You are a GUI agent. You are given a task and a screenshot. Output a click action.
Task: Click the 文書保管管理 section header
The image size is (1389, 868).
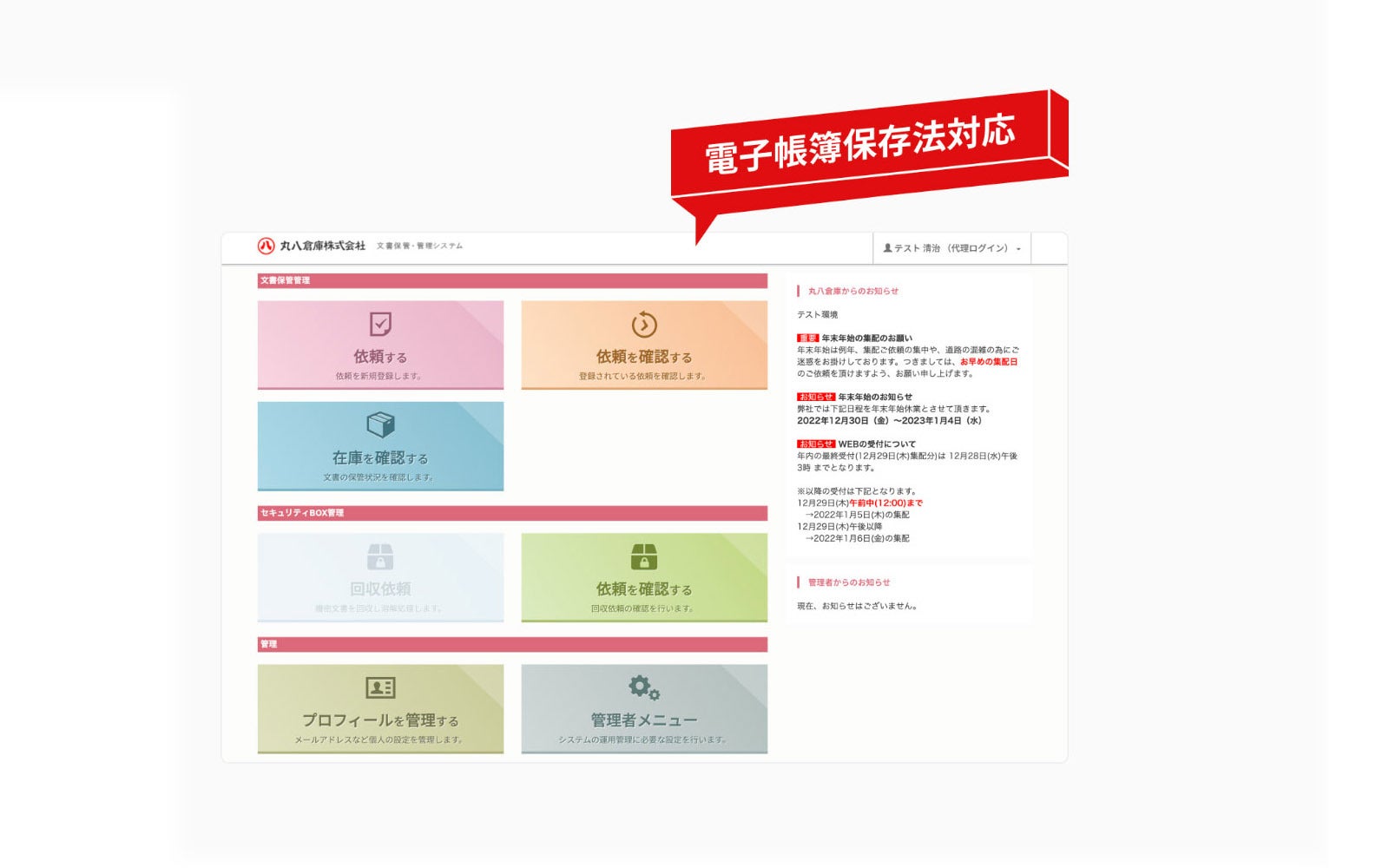click(286, 280)
